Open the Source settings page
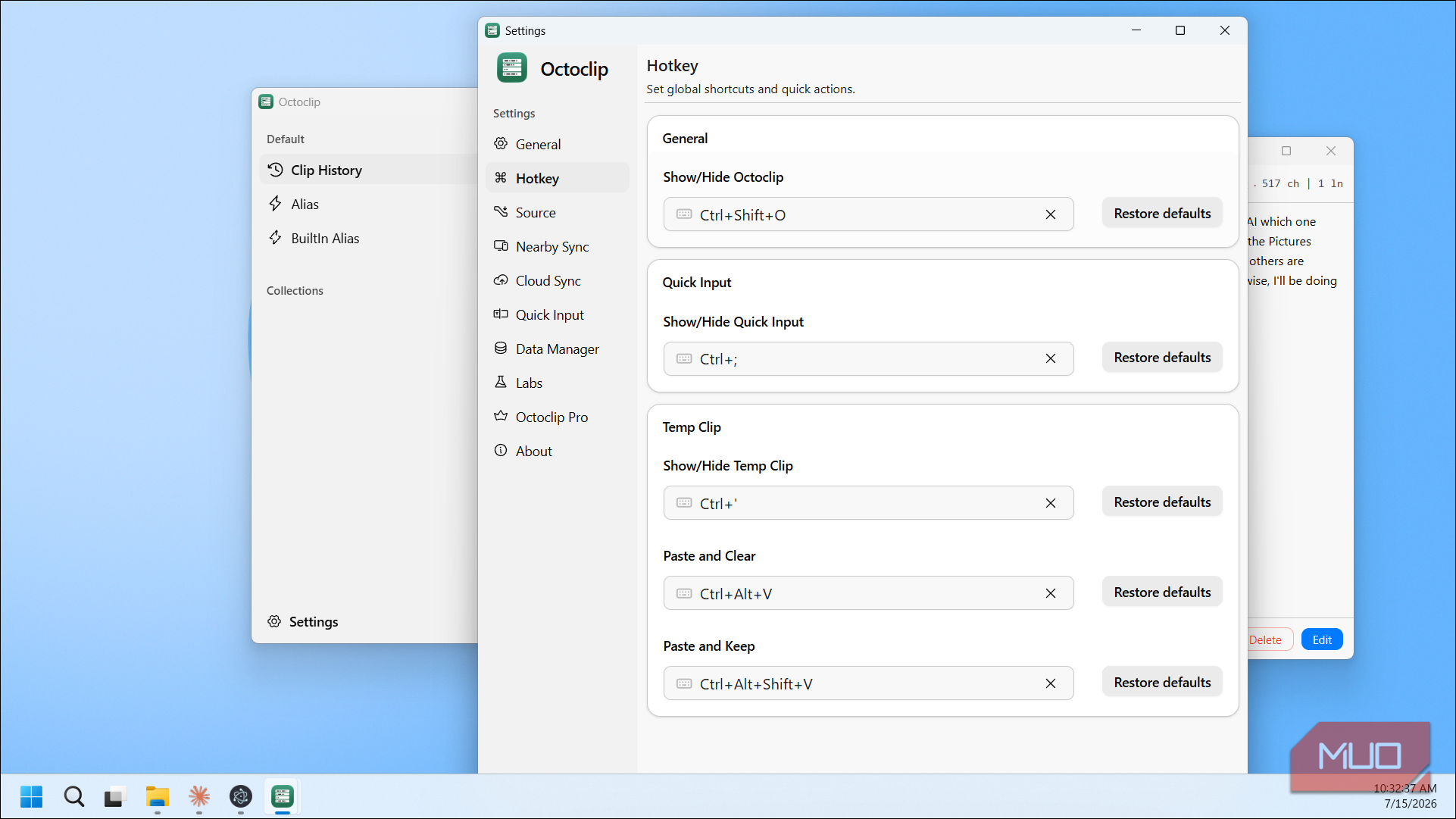 click(x=557, y=212)
